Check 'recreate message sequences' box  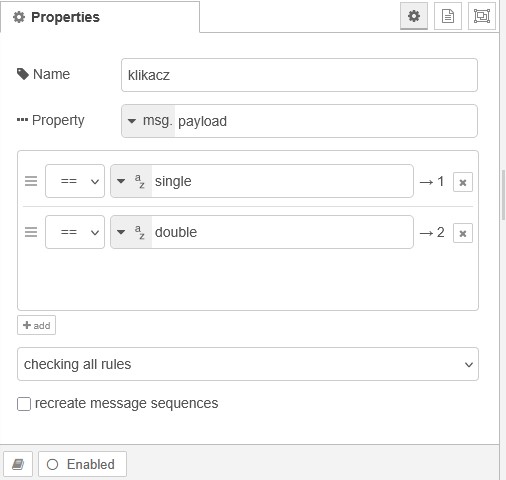[x=24, y=404]
